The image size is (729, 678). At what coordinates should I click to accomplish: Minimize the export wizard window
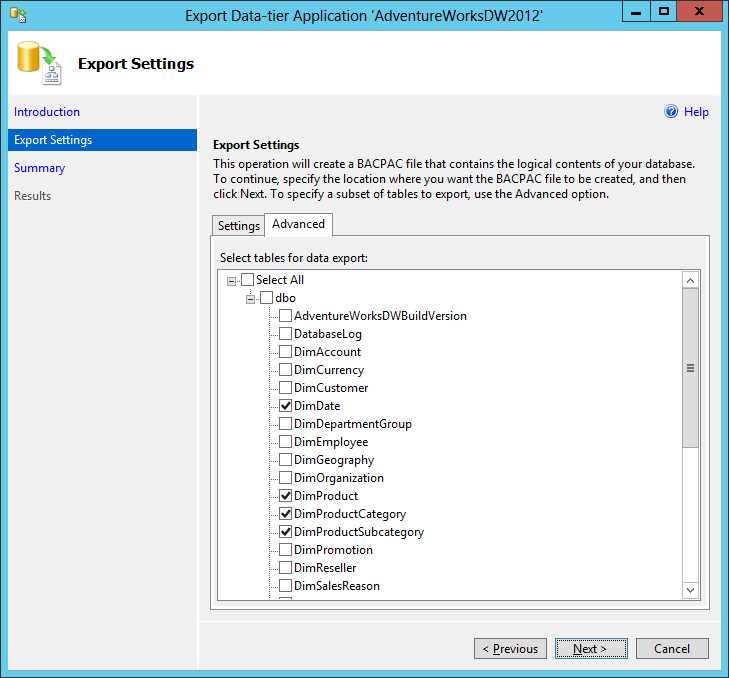(636, 11)
